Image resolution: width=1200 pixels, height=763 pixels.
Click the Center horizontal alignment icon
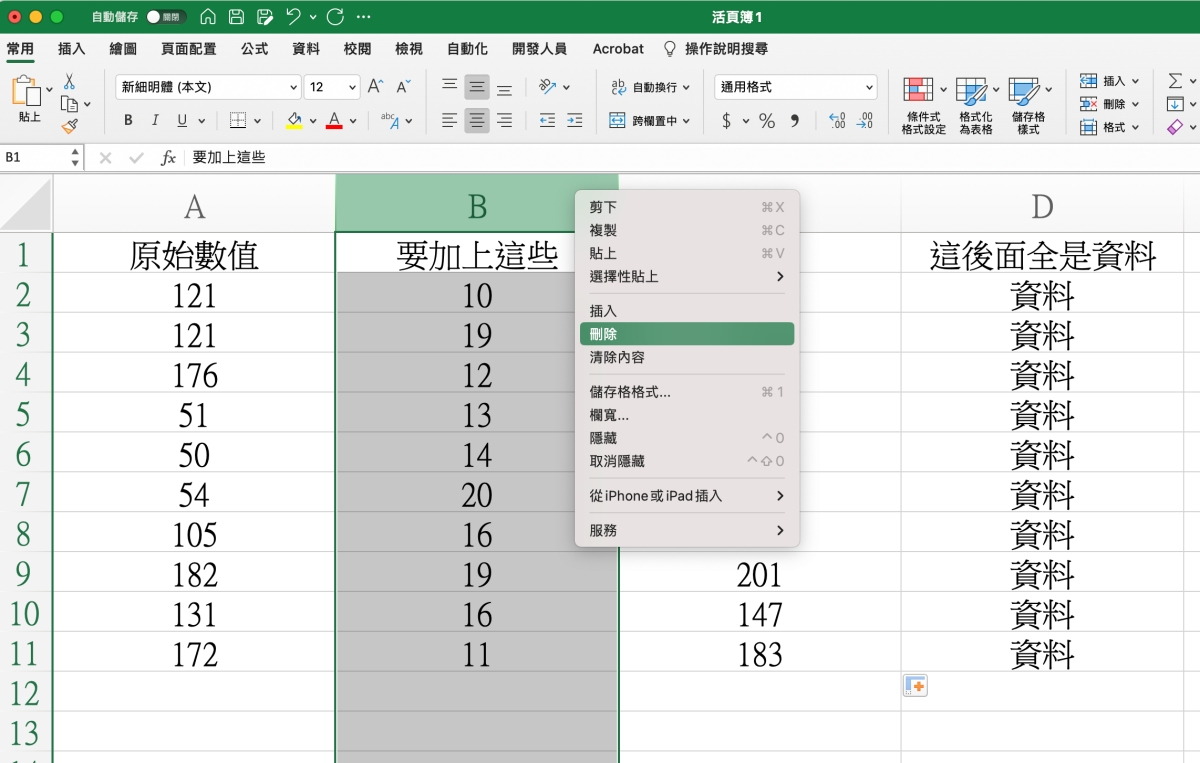pyautogui.click(x=477, y=120)
